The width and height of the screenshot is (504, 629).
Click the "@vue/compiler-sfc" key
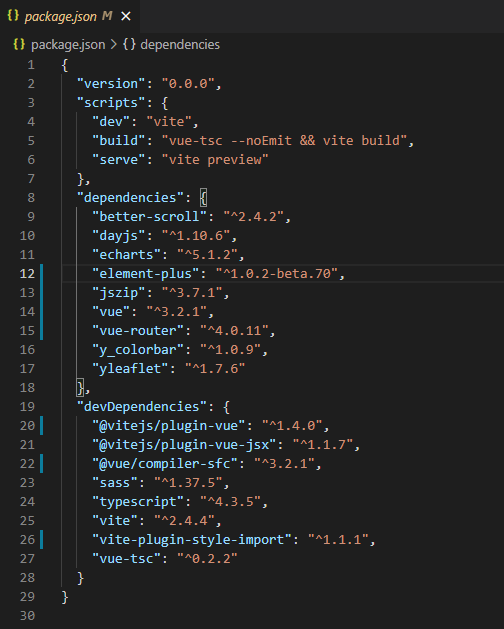click(x=165, y=464)
